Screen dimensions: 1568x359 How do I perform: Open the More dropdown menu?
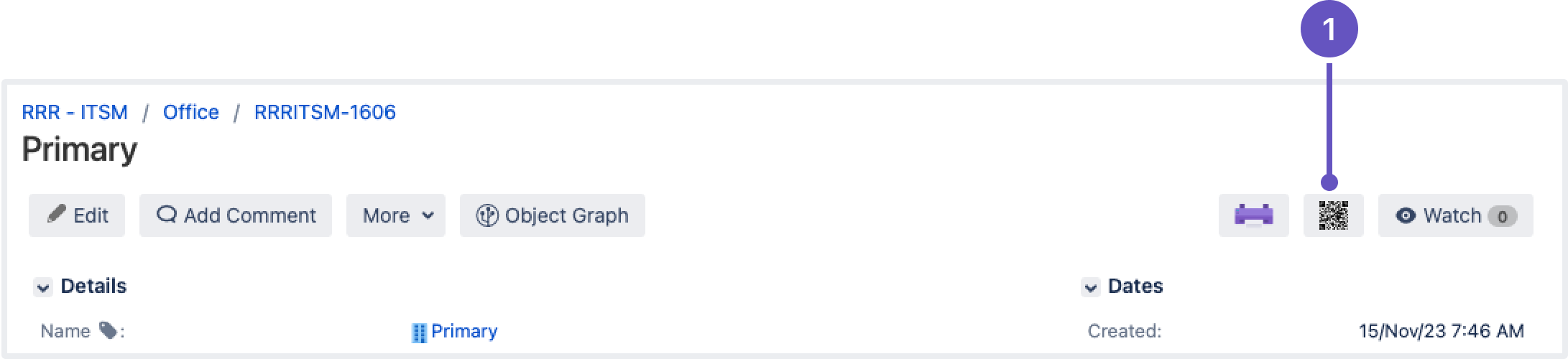(x=396, y=215)
